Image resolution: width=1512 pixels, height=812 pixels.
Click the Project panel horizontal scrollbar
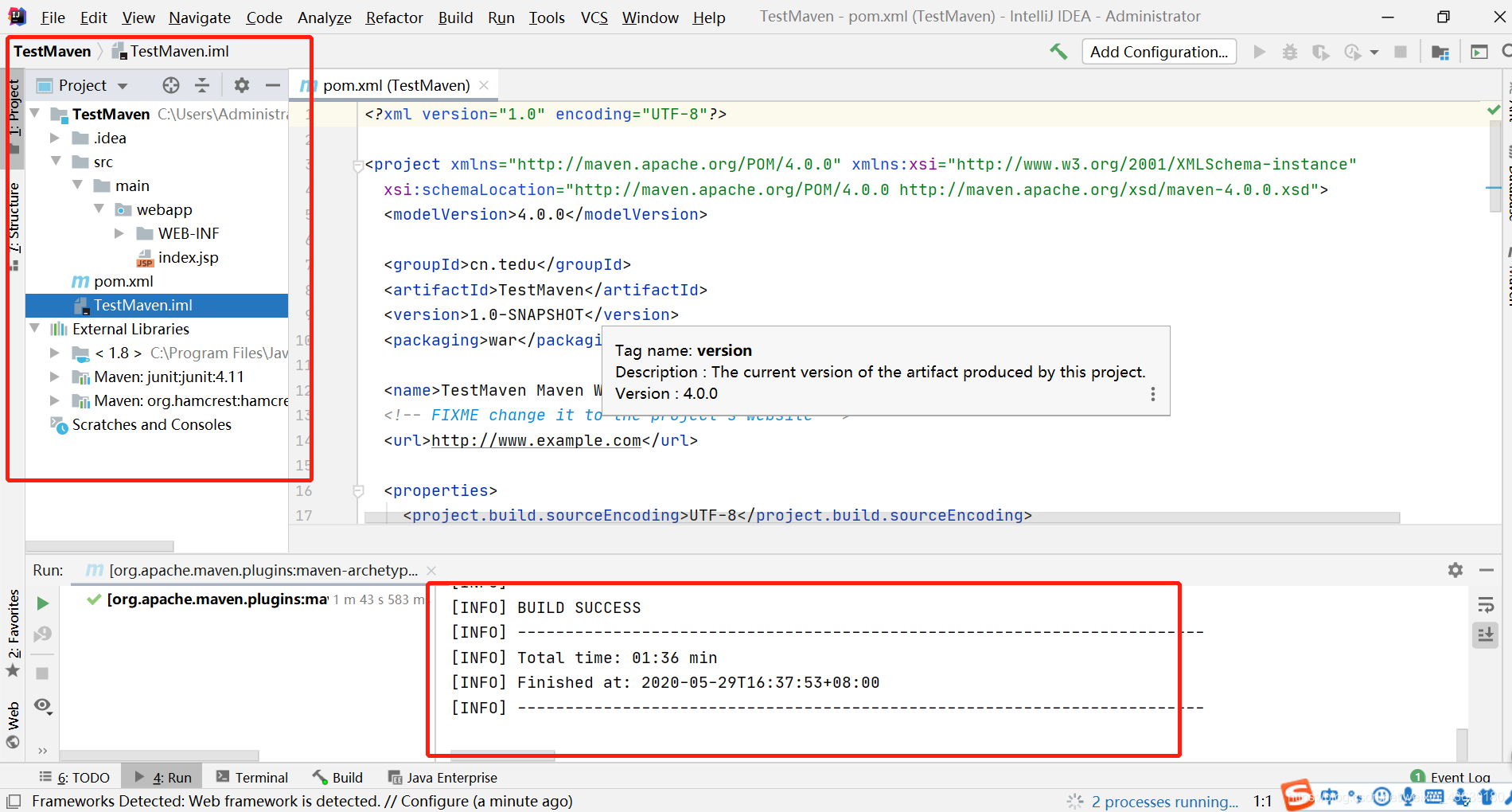click(99, 547)
